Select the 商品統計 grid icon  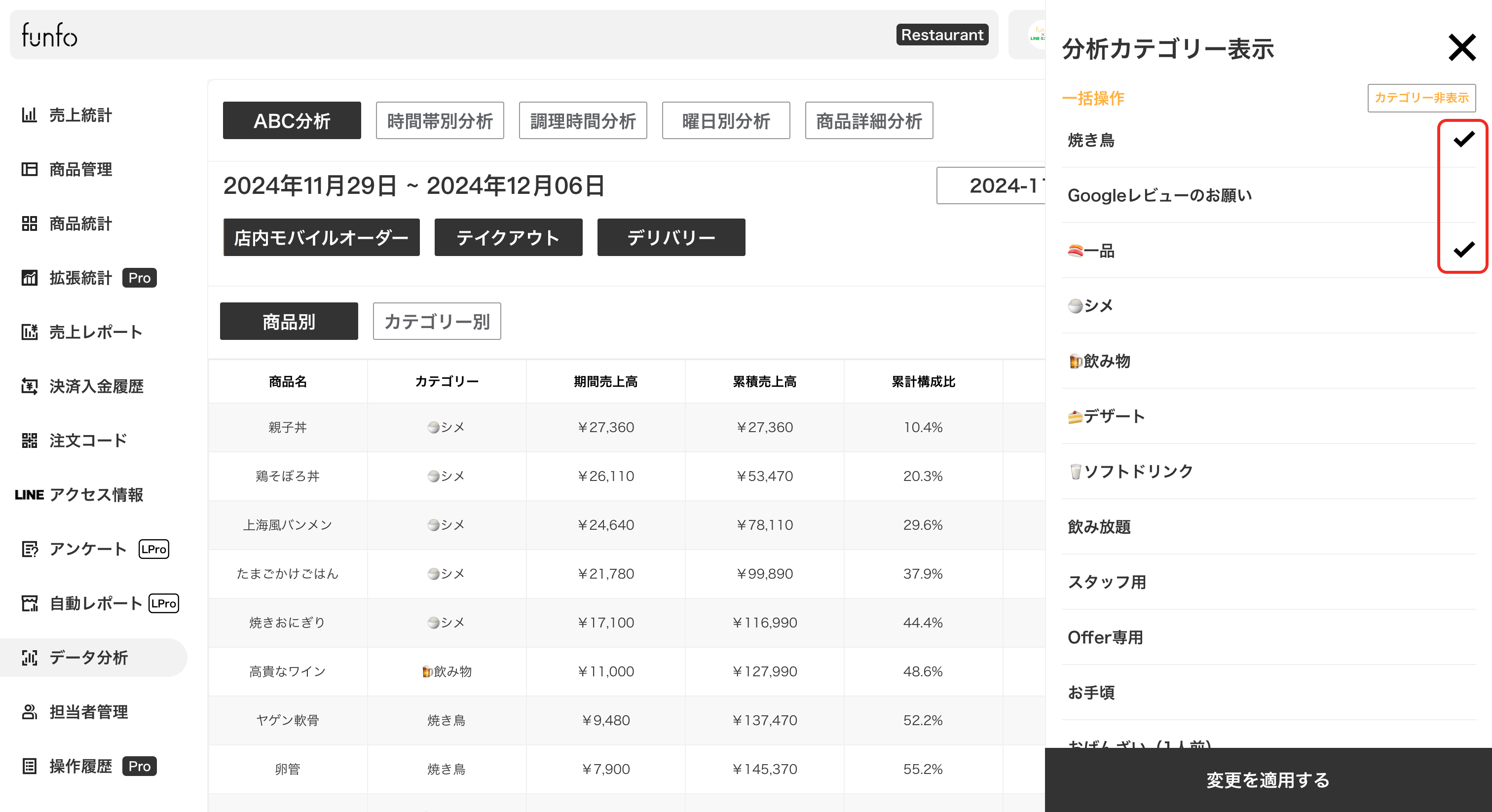pyautogui.click(x=29, y=223)
